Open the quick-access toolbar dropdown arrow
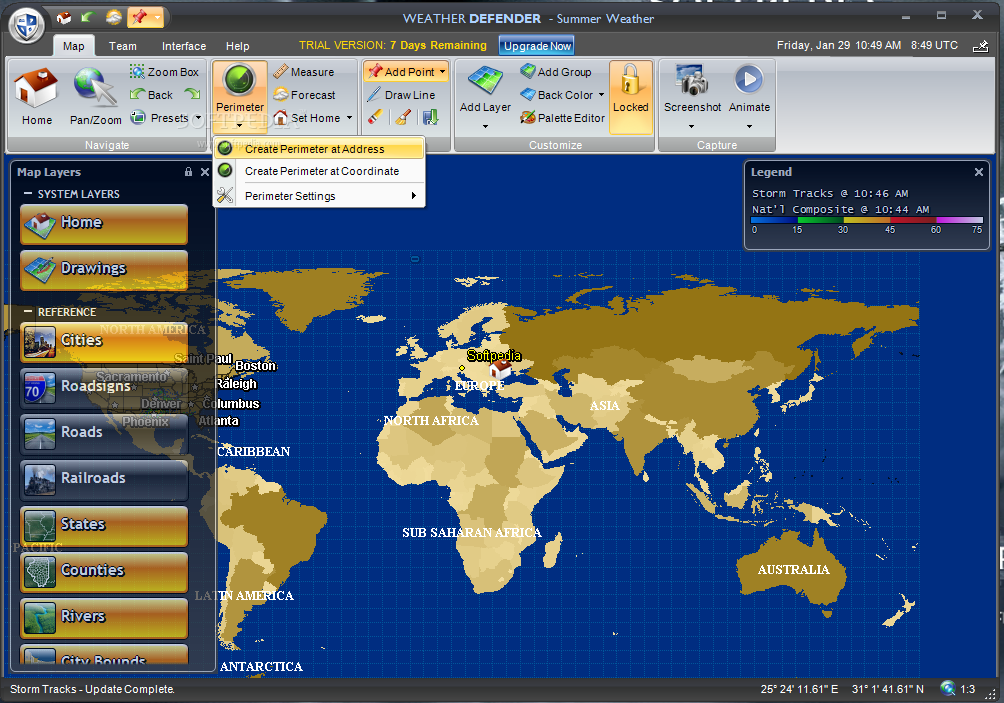This screenshot has height=703, width=1004. [x=157, y=17]
